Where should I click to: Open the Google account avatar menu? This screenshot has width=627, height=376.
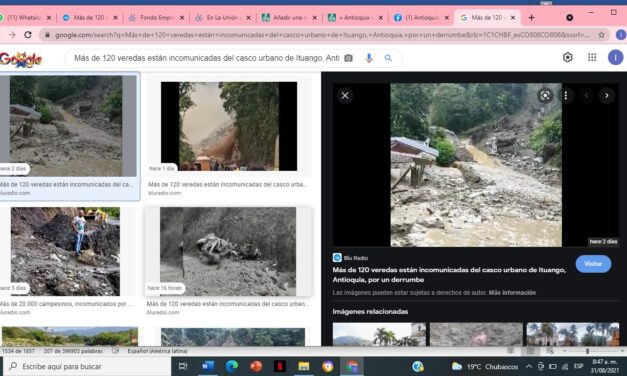point(615,58)
